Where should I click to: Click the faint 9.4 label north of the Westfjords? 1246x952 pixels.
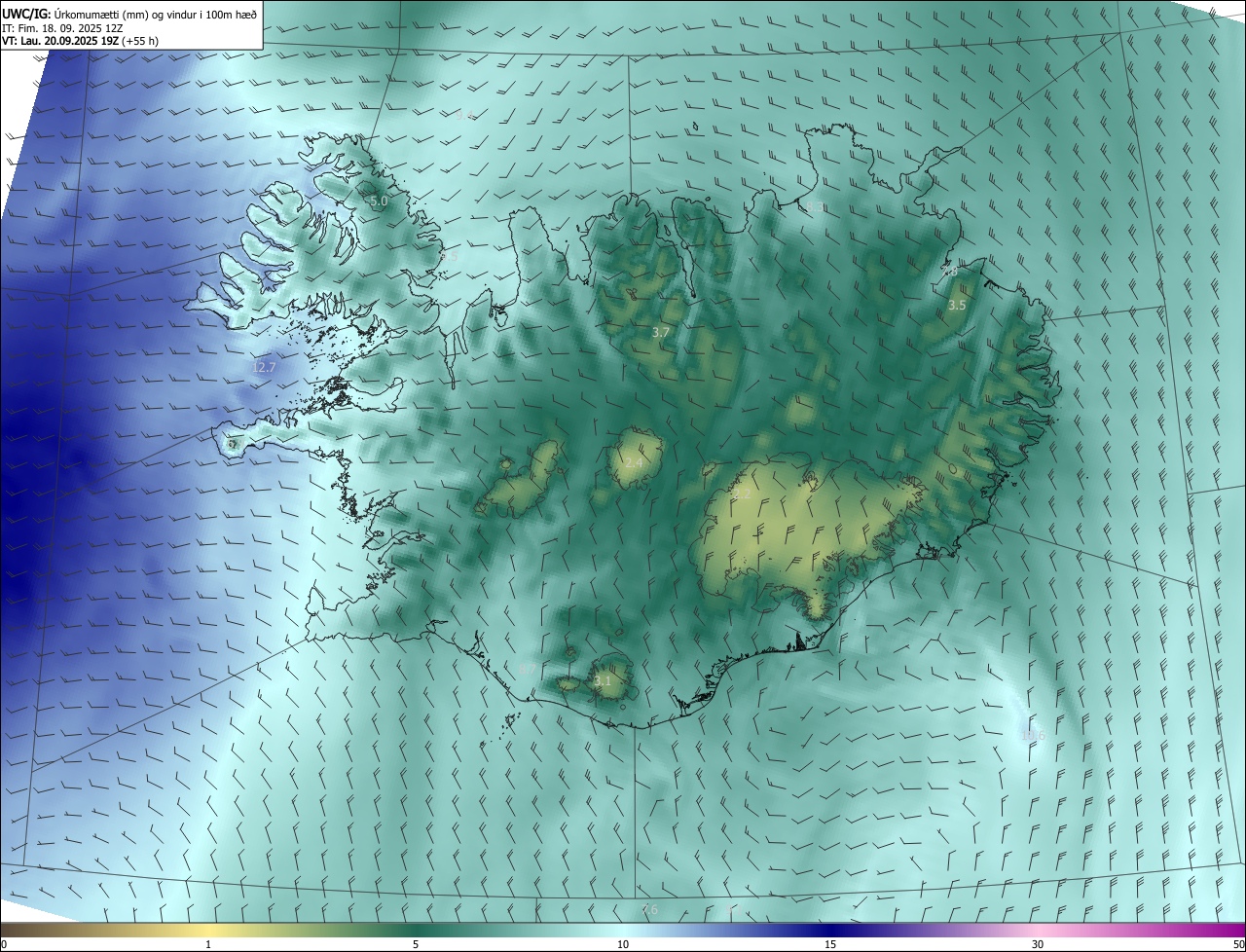coord(464,115)
